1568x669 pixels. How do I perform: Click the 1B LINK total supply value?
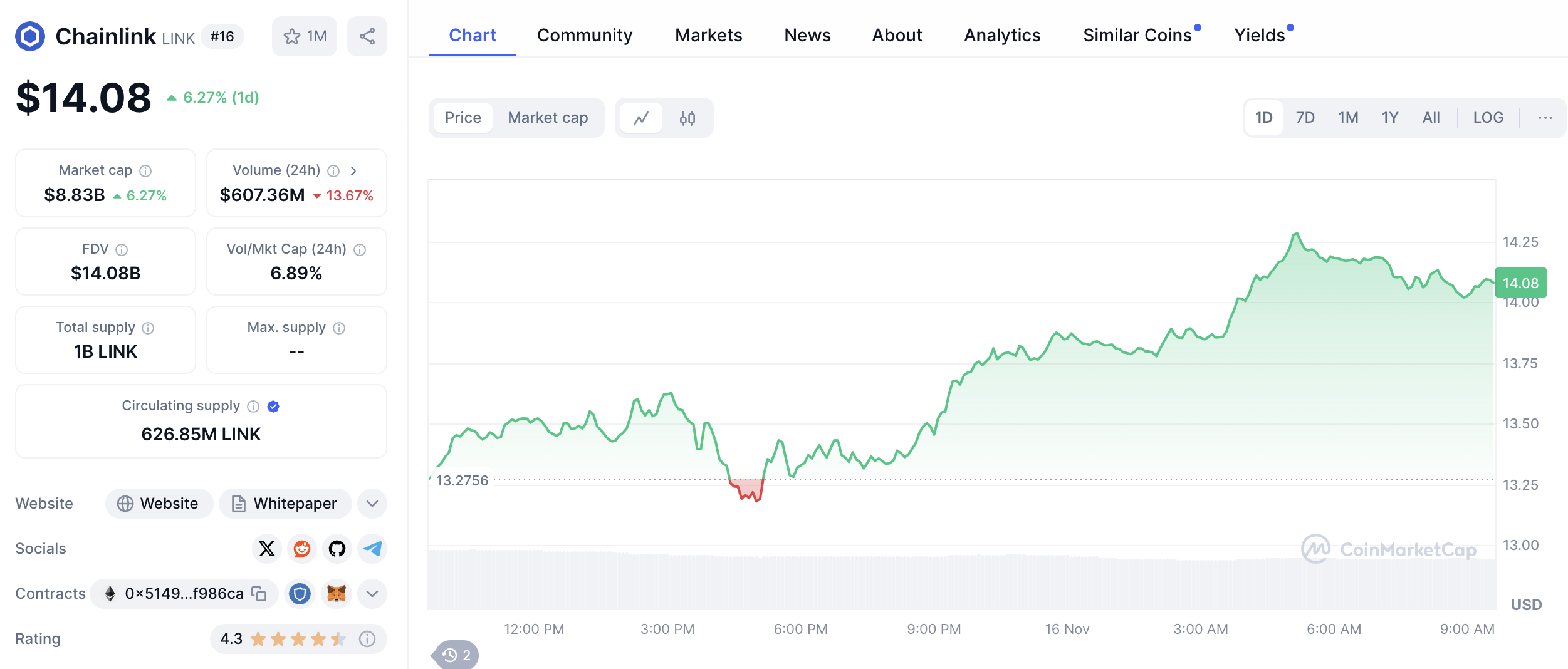[x=105, y=352]
